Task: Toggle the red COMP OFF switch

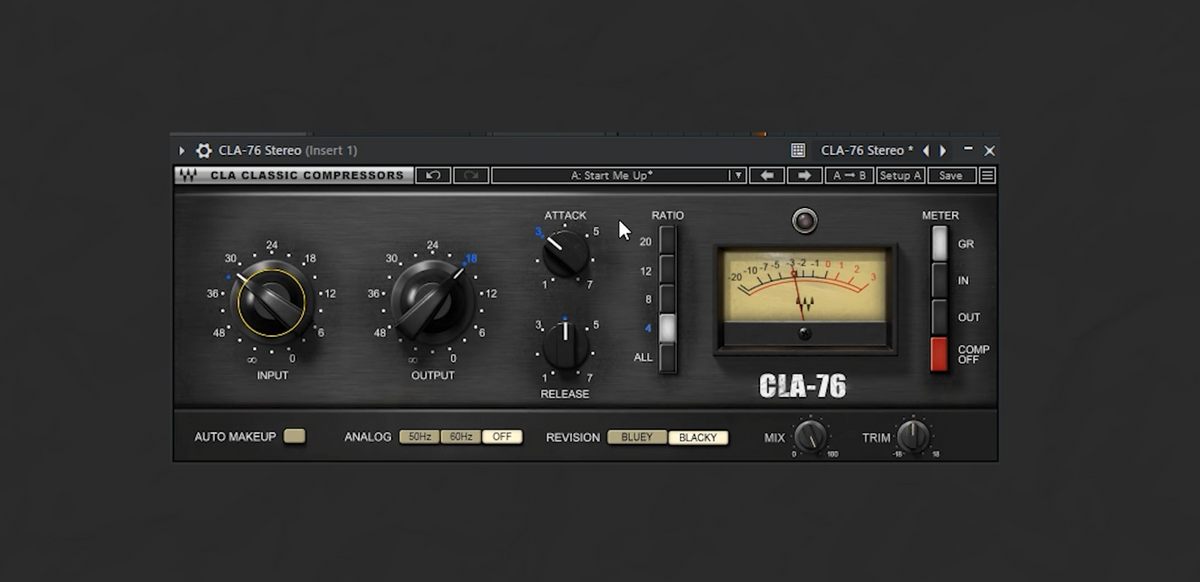Action: tap(939, 354)
